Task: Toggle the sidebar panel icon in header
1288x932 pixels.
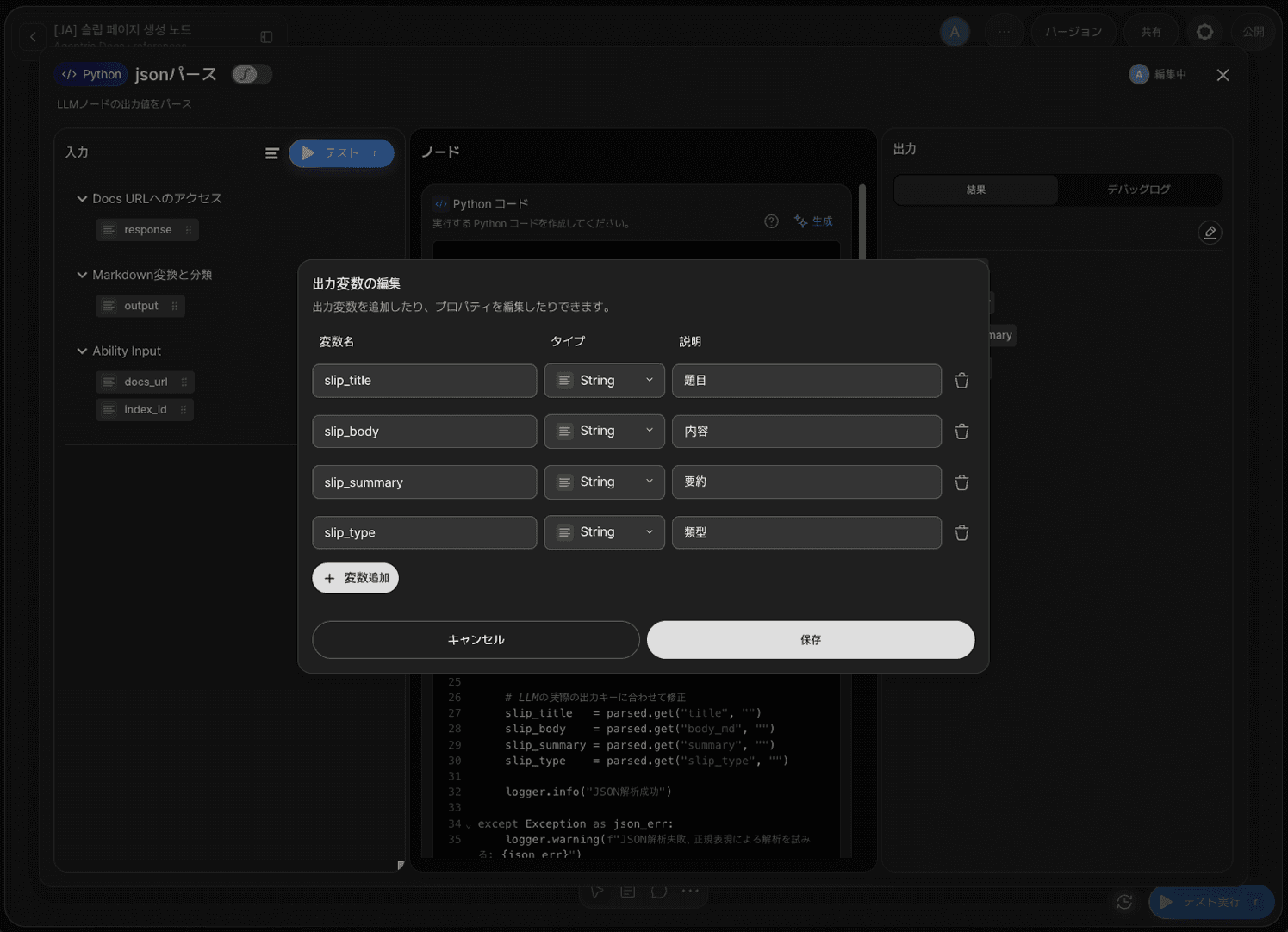Action: (x=266, y=36)
